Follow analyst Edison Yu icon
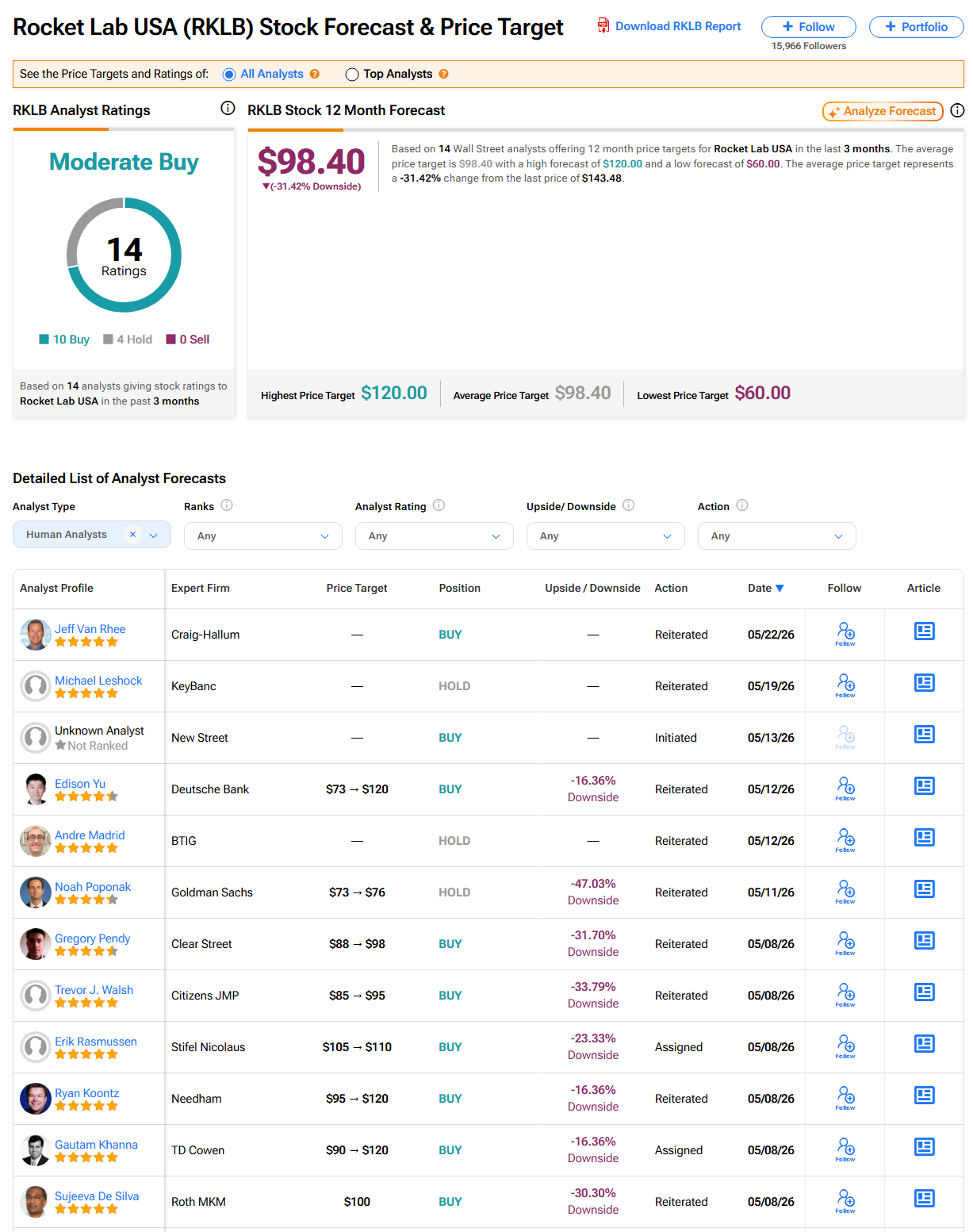This screenshot has width=973, height=1232. click(845, 789)
